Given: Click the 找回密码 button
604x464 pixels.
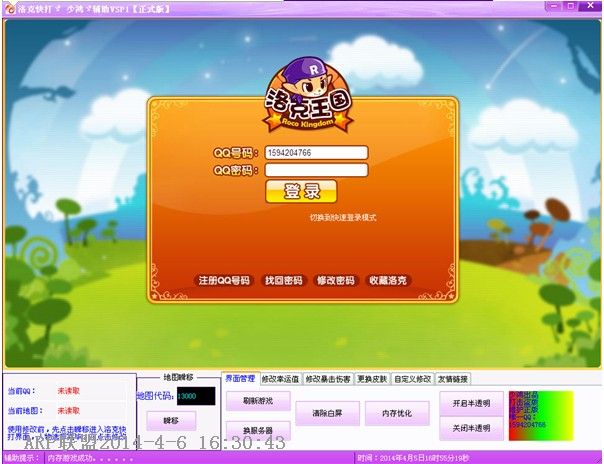Looking at the screenshot, I should click(x=284, y=280).
